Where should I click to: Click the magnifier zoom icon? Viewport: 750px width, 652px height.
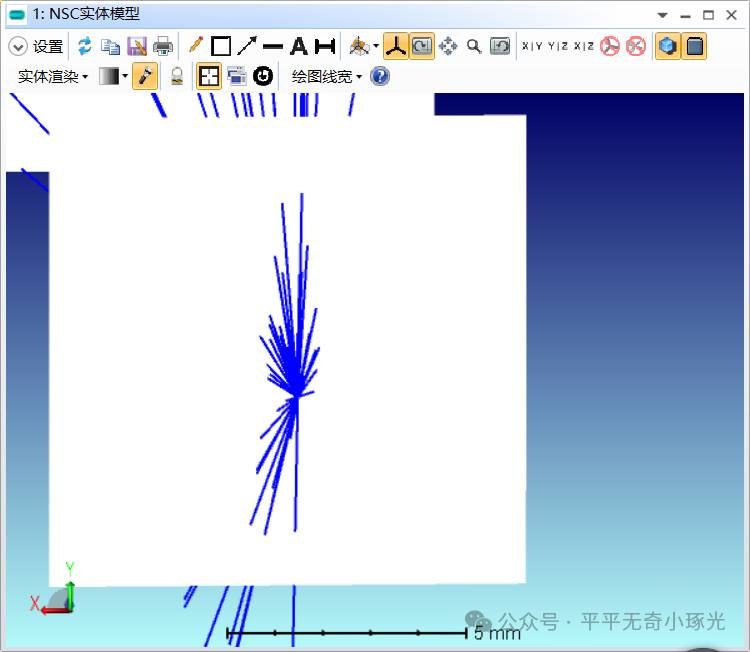pyautogui.click(x=474, y=46)
